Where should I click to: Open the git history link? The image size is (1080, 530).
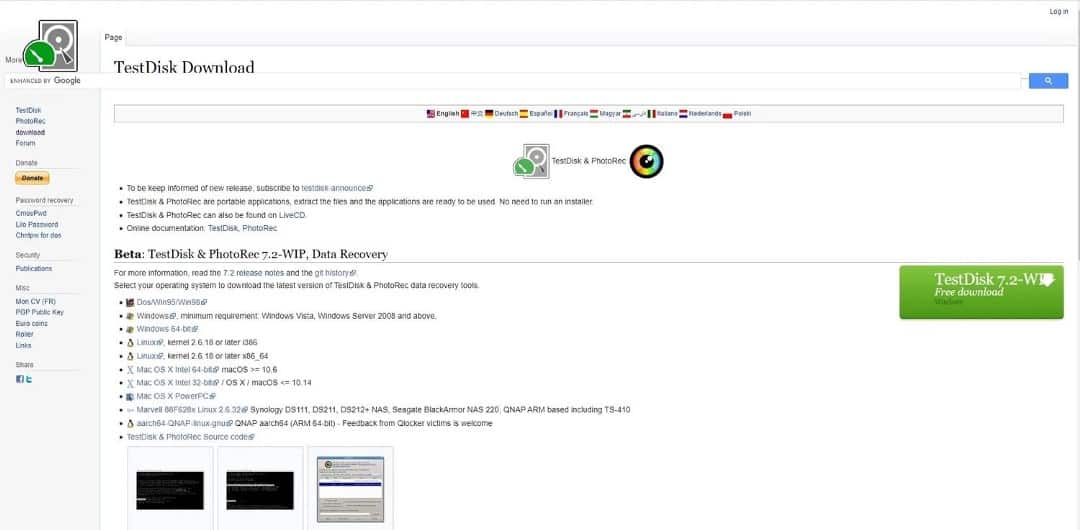click(335, 273)
